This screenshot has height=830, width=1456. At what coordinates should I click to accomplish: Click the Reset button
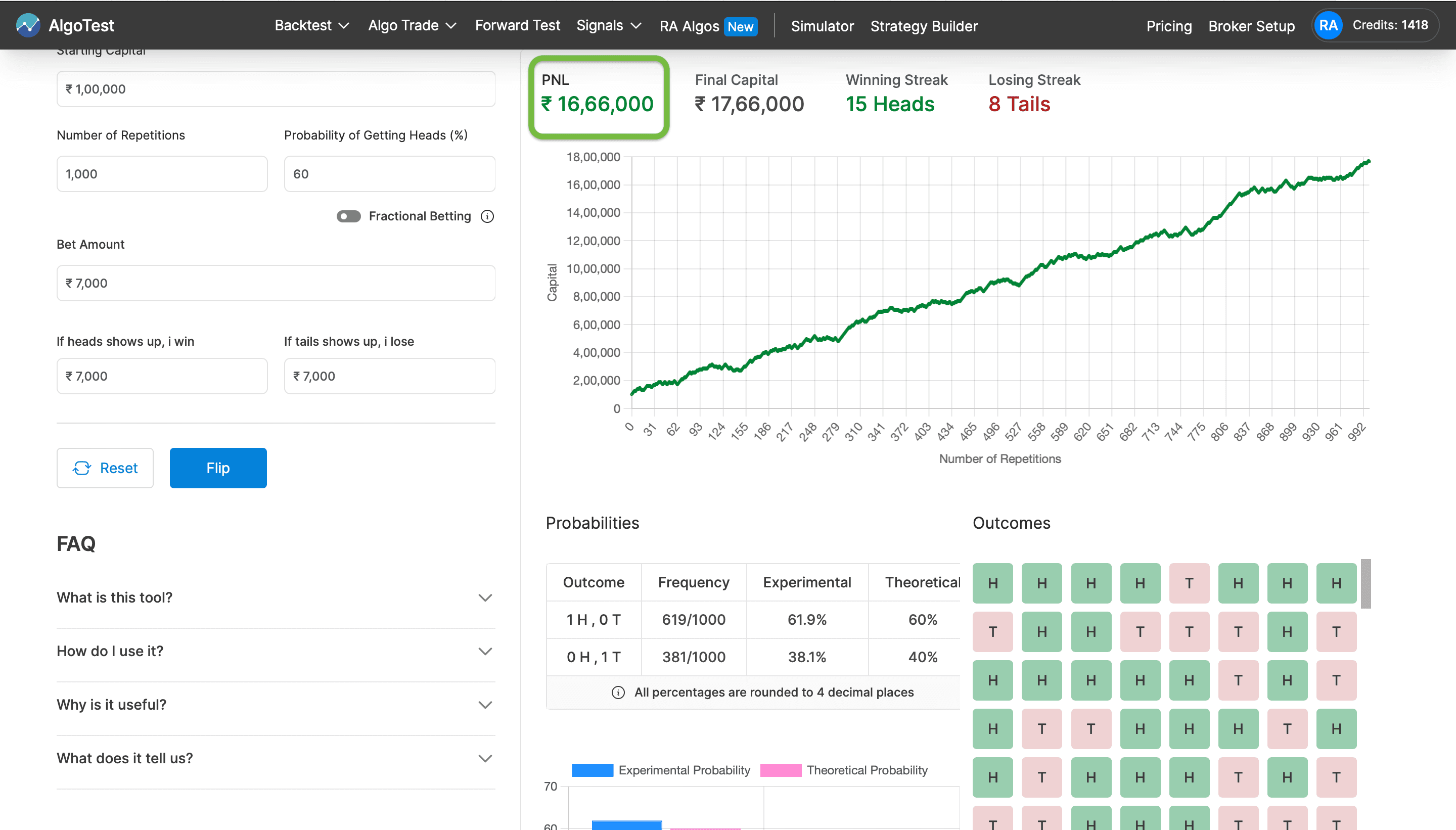pos(105,468)
